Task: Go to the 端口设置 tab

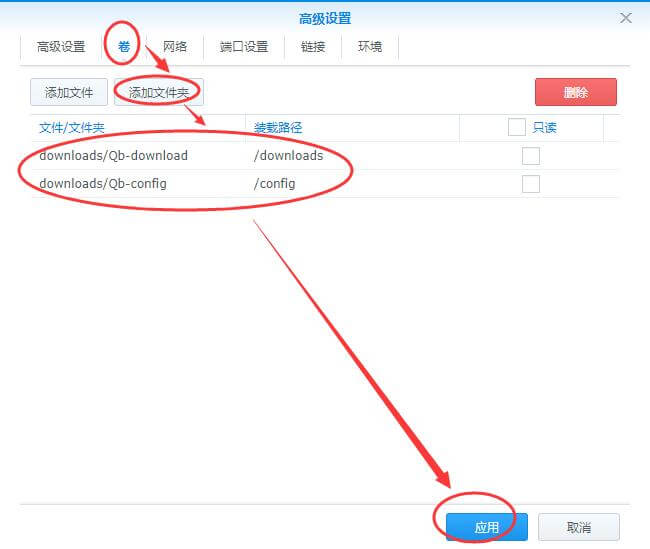Action: pyautogui.click(x=244, y=47)
